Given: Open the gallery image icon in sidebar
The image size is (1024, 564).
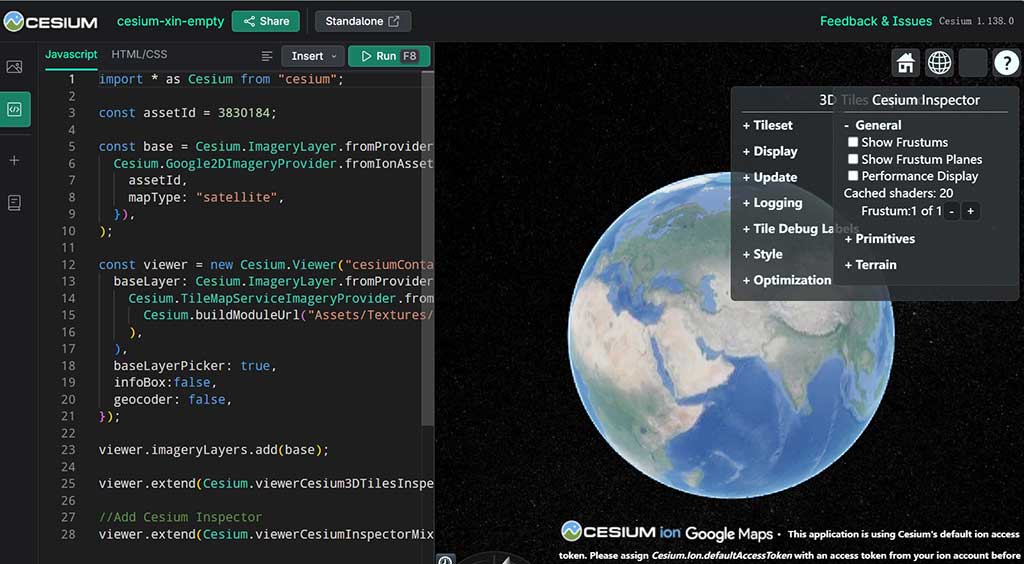Looking at the screenshot, I should [14, 67].
